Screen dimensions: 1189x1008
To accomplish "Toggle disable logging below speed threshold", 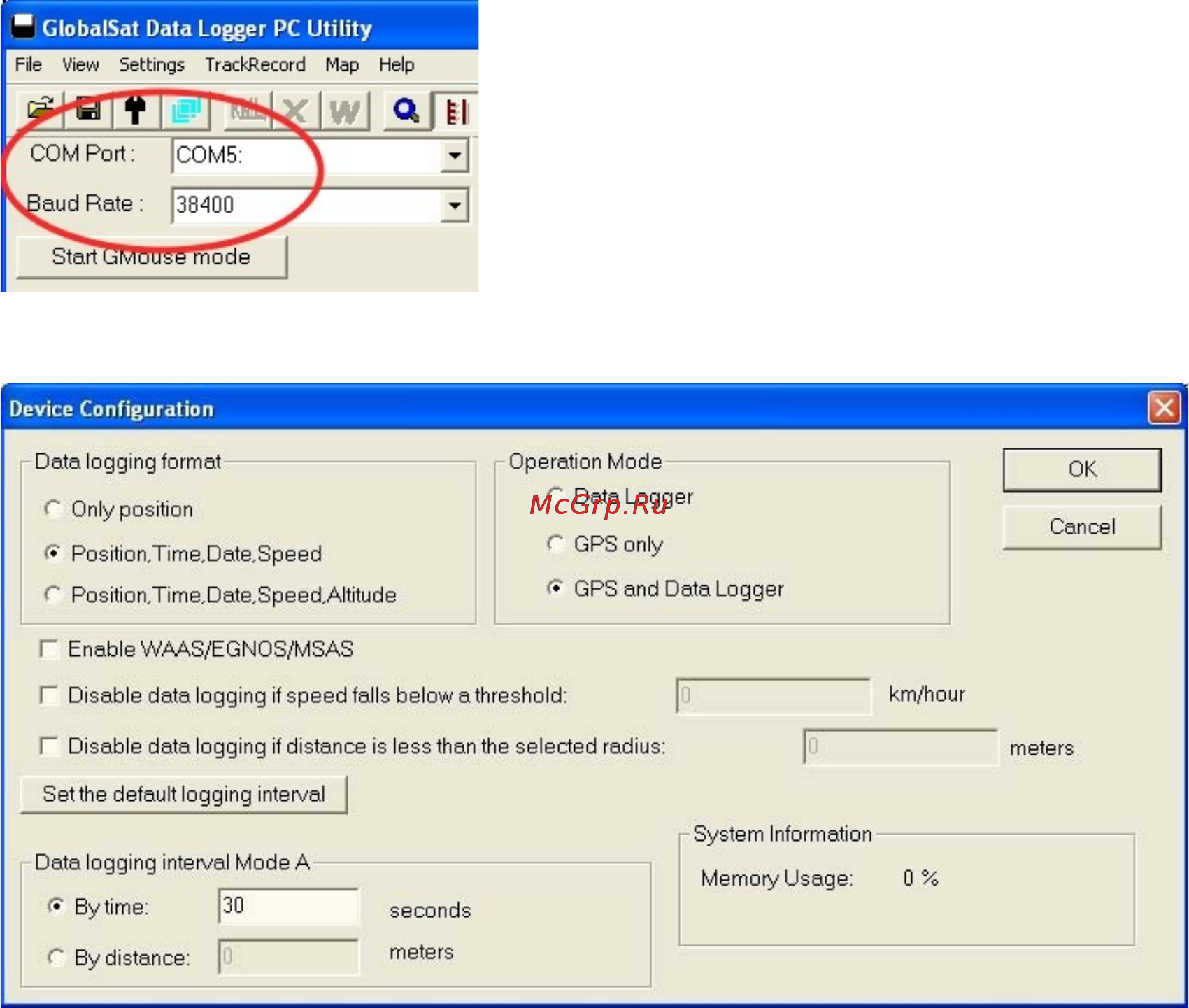I will pyautogui.click(x=304, y=695).
